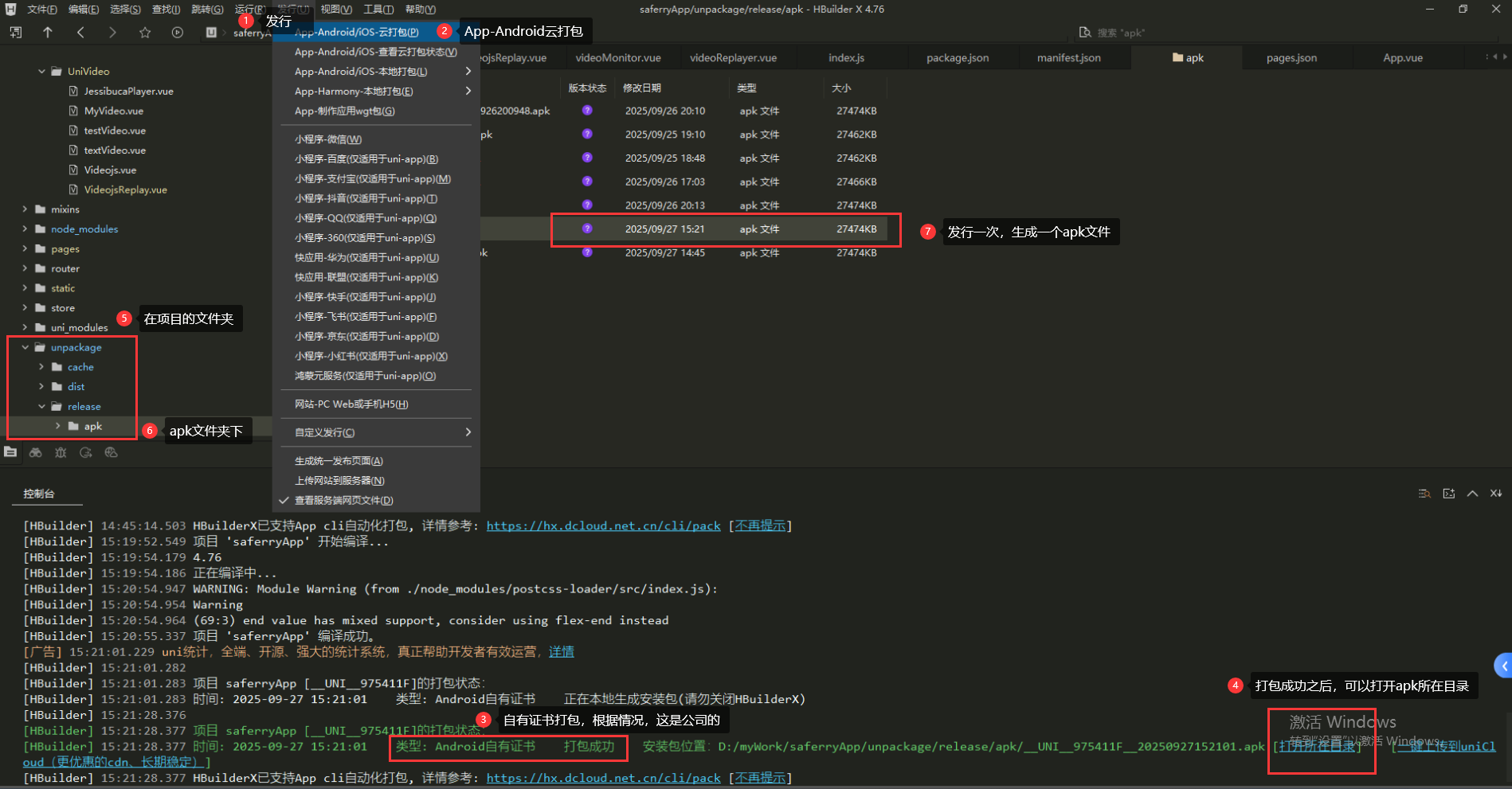The image size is (1512, 789).
Task: Collapse the UniVideo folder
Action: pyautogui.click(x=41, y=72)
